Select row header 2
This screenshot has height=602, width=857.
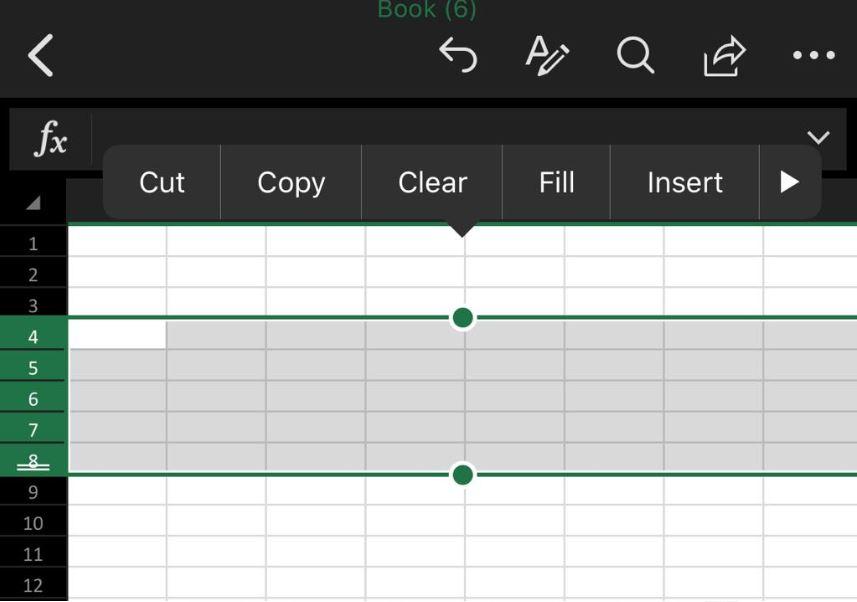click(x=33, y=274)
